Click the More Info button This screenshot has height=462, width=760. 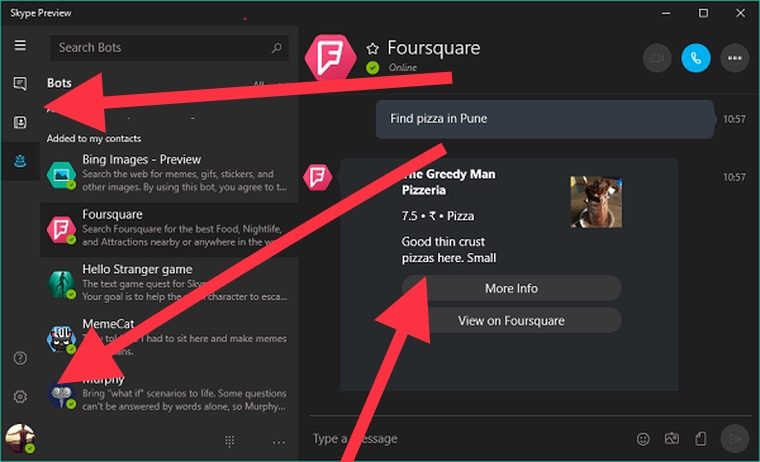pyautogui.click(x=511, y=288)
